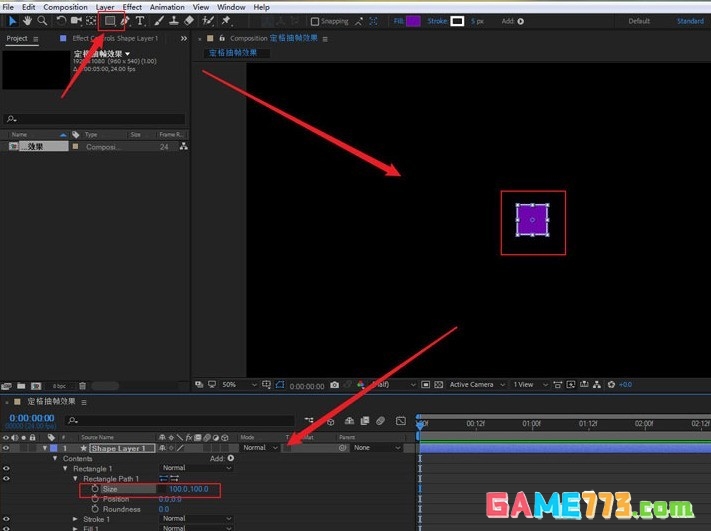Select the Zoom magnifier tool
The height and width of the screenshot is (531, 711).
42,20
